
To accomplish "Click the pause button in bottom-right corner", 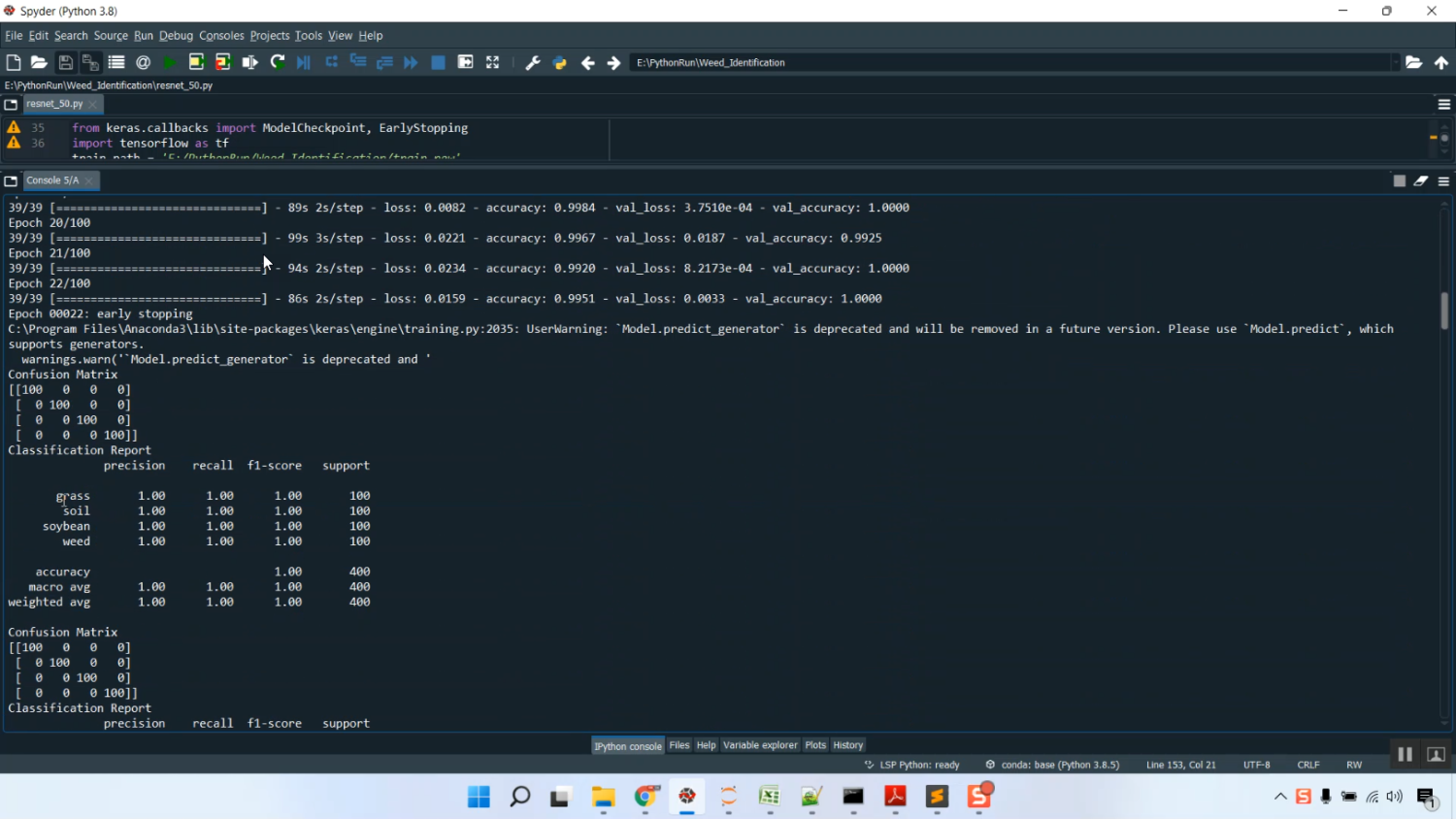I will (x=1405, y=754).
